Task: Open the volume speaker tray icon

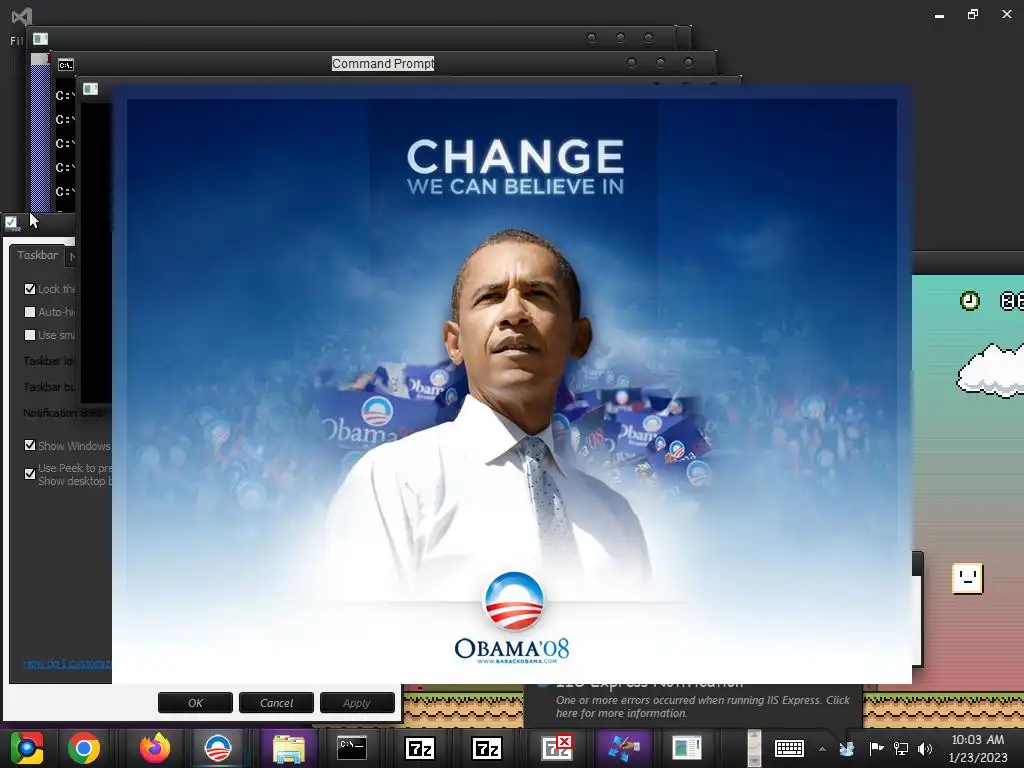Action: click(x=925, y=749)
